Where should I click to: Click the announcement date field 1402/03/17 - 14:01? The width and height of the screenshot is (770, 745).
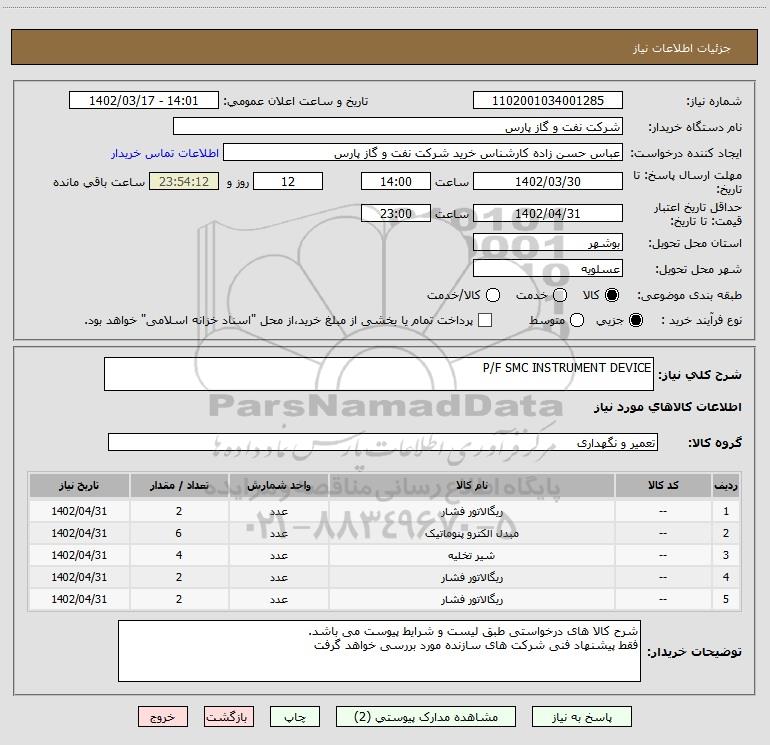click(143, 100)
